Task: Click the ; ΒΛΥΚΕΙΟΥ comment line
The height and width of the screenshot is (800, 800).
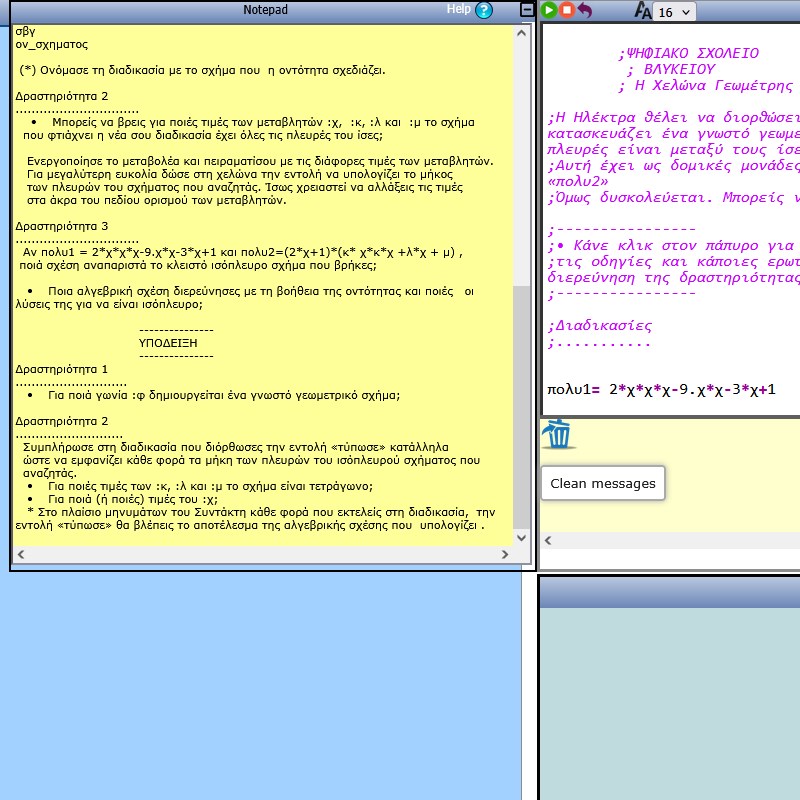Action: [671, 69]
